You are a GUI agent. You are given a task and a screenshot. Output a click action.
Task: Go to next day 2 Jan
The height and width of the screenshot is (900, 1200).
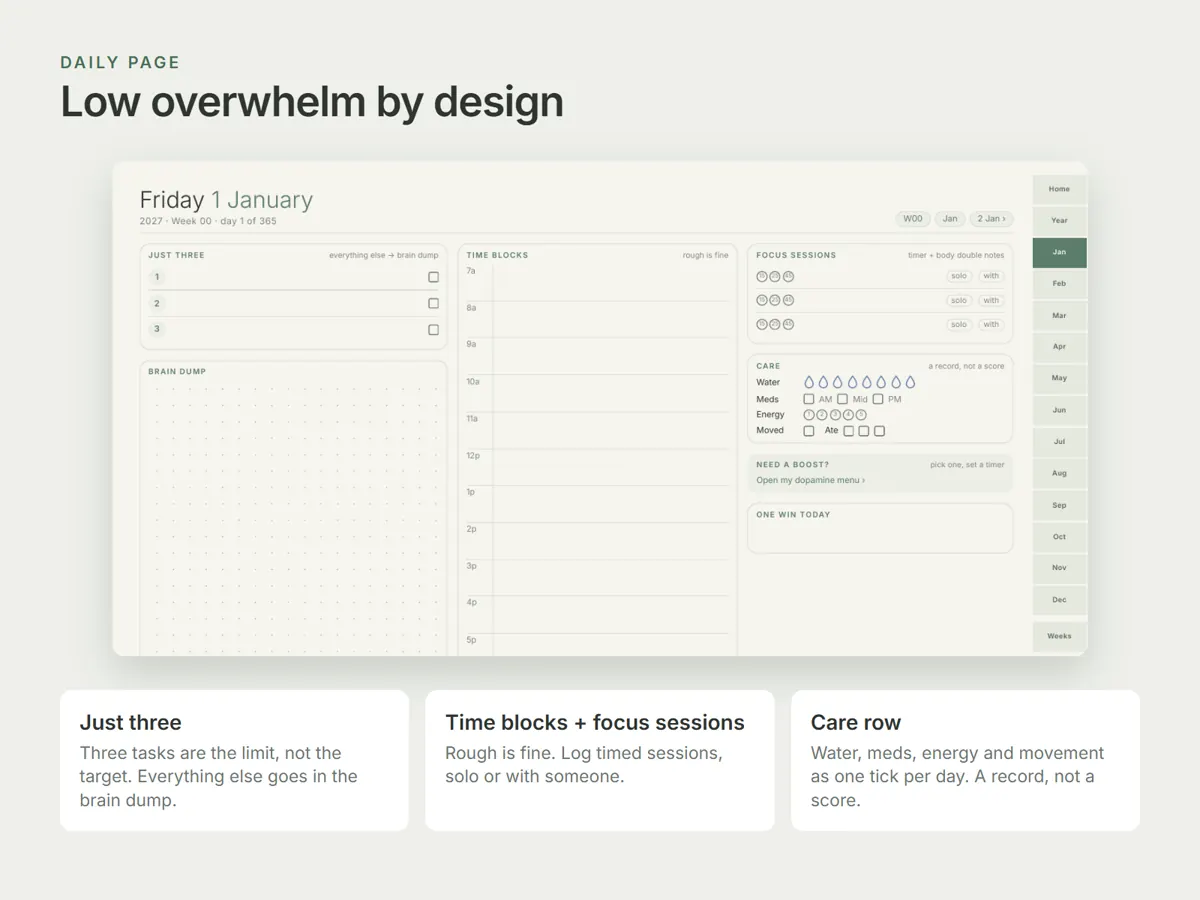tap(991, 219)
